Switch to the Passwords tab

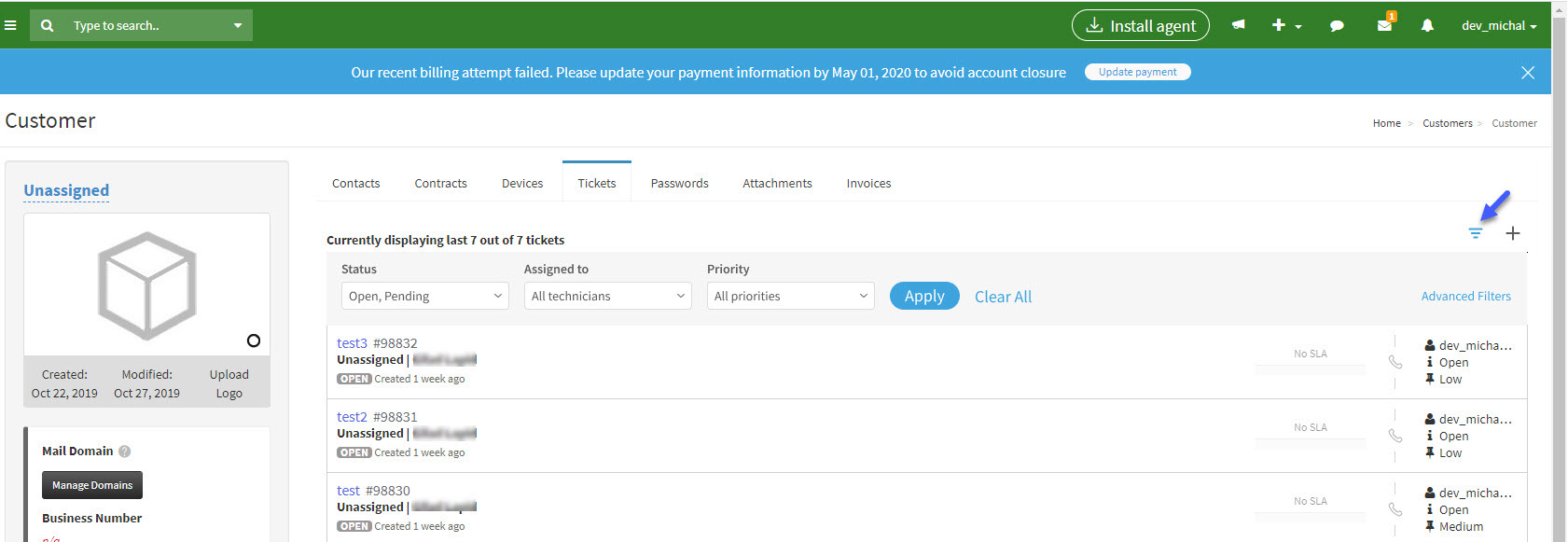click(x=680, y=183)
